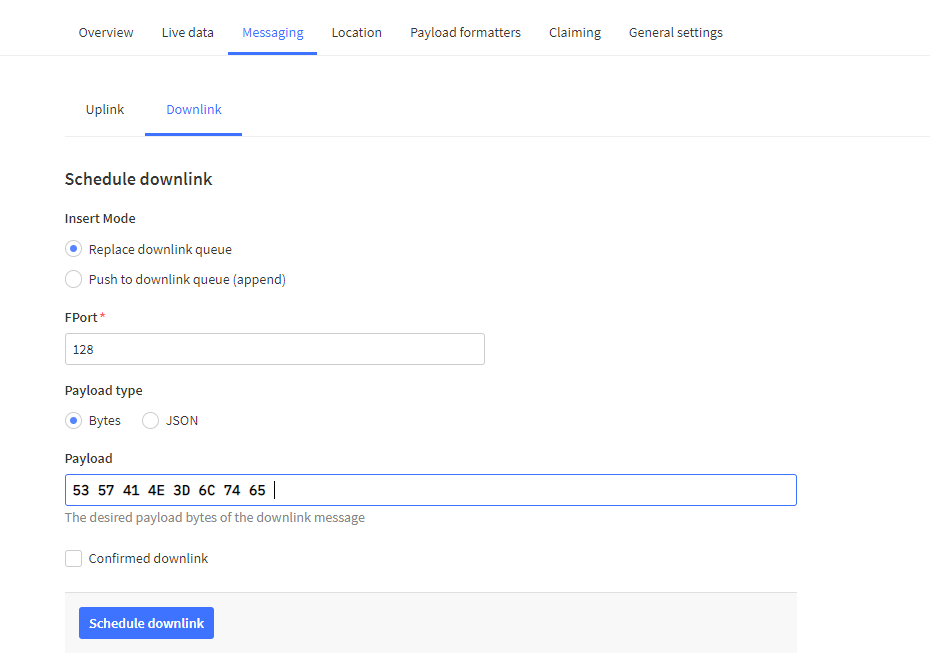Switch to the Live data tab
The image size is (930, 667).
coord(188,32)
